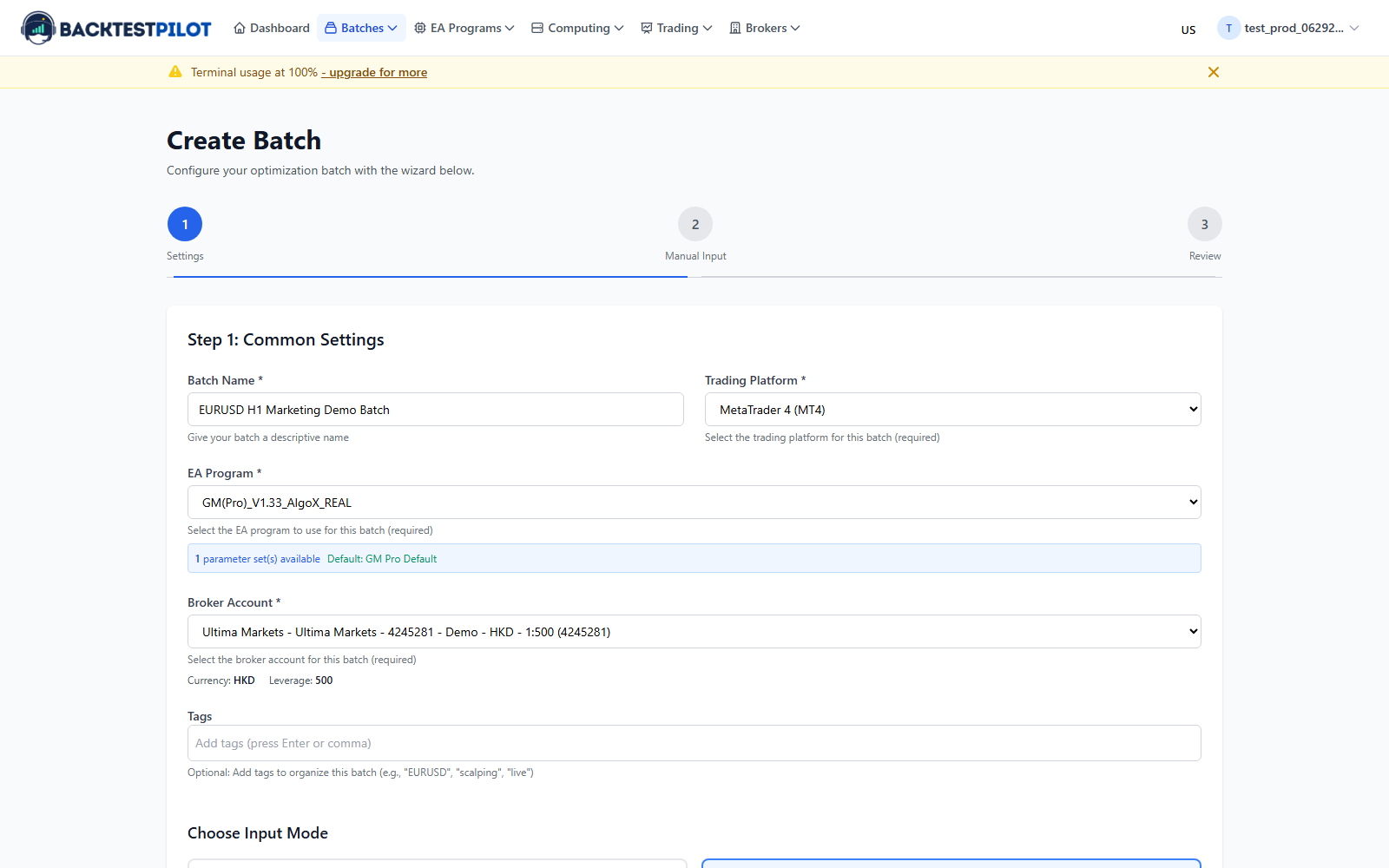Open the Batches menu
This screenshot has width=1389, height=868.
[361, 28]
